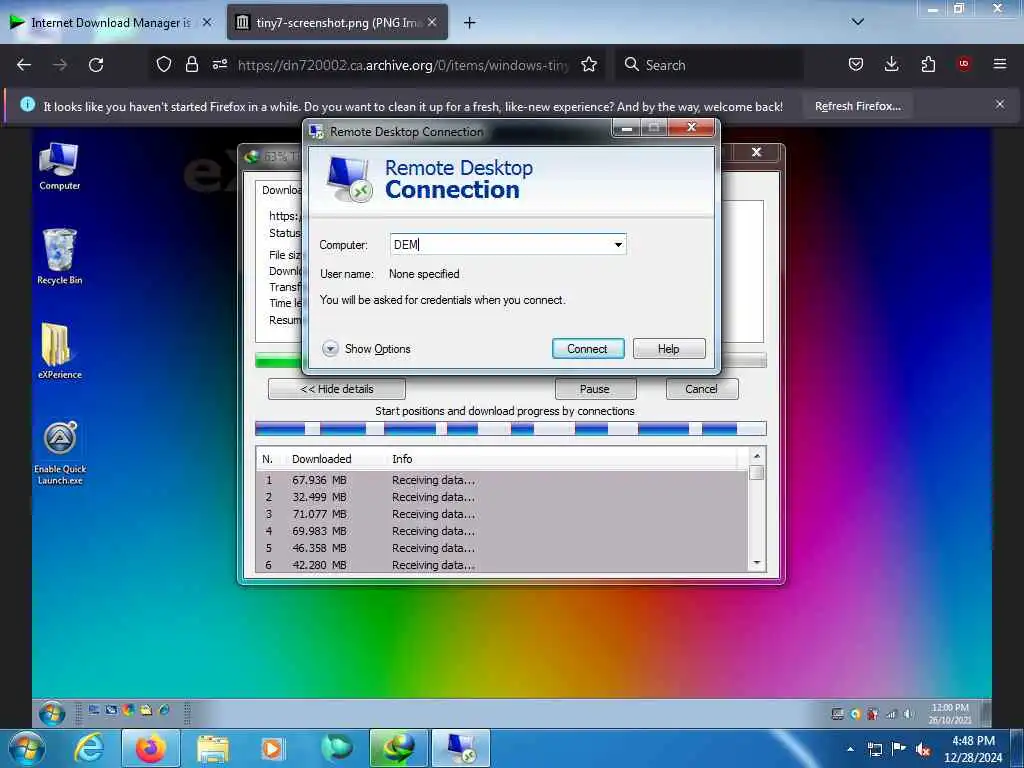Click the Firefox forward arrow

click(x=60, y=65)
